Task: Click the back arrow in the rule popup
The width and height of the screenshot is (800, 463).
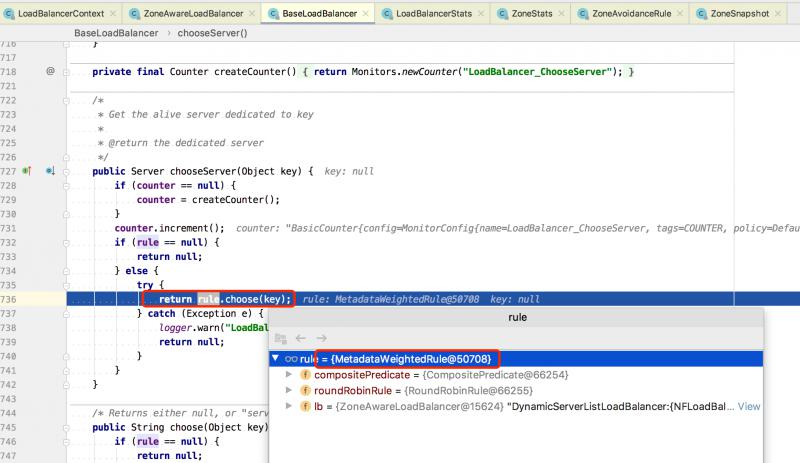Action: click(301, 338)
